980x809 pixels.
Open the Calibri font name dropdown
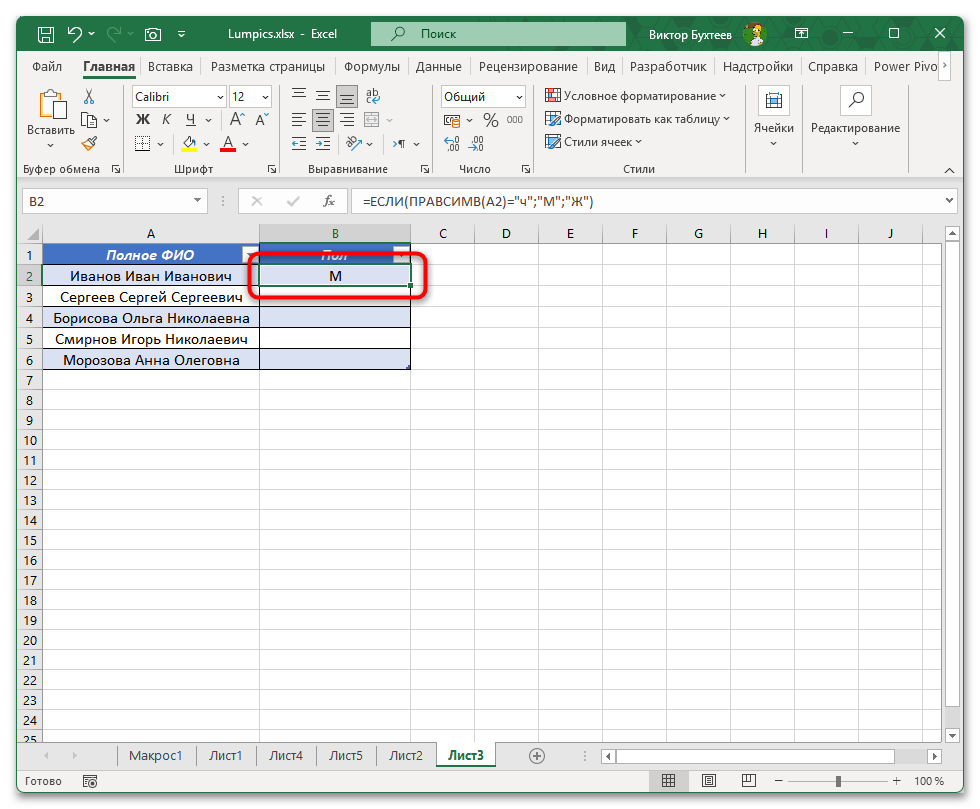[x=218, y=97]
